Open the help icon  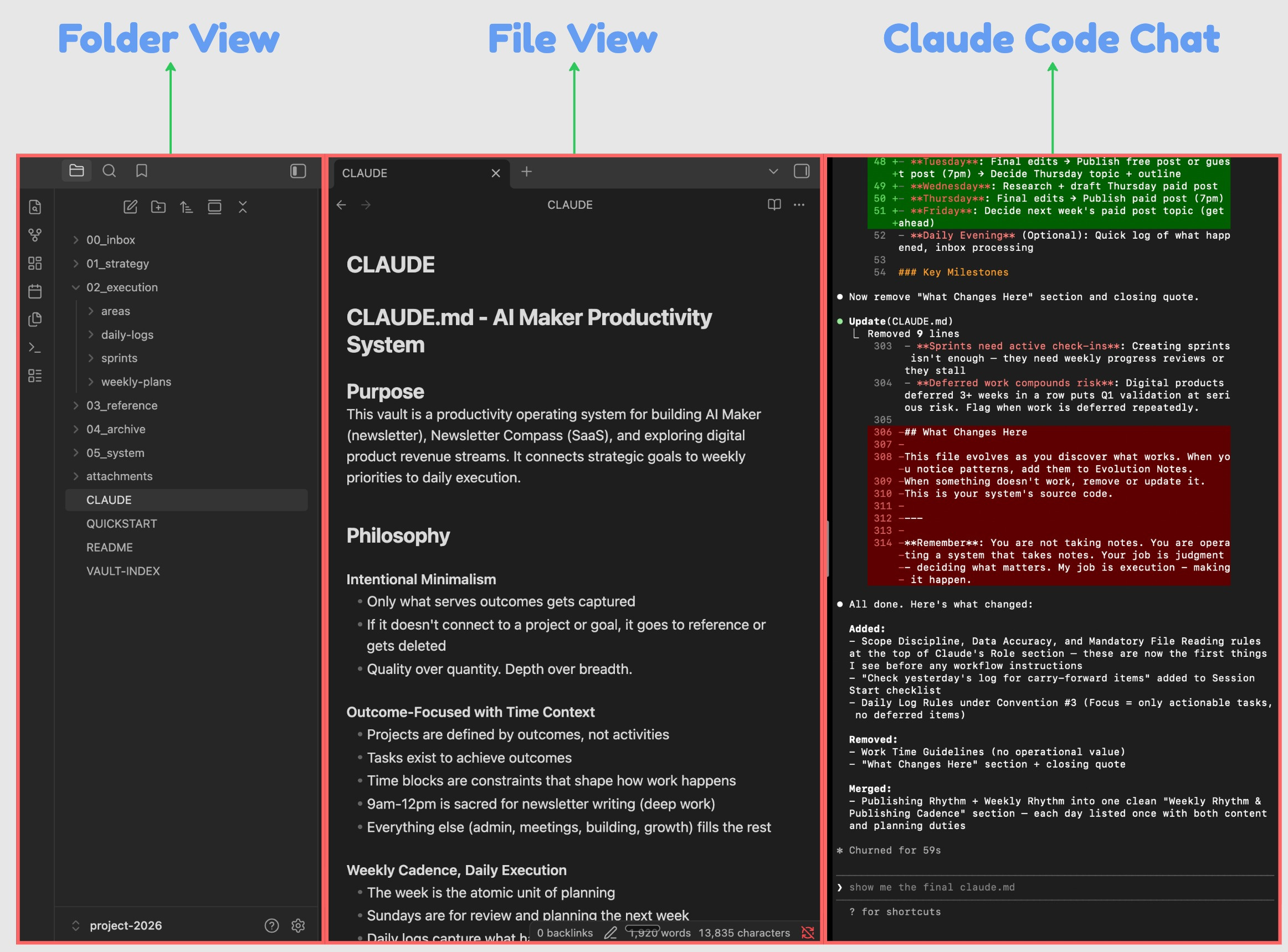pyautogui.click(x=271, y=925)
